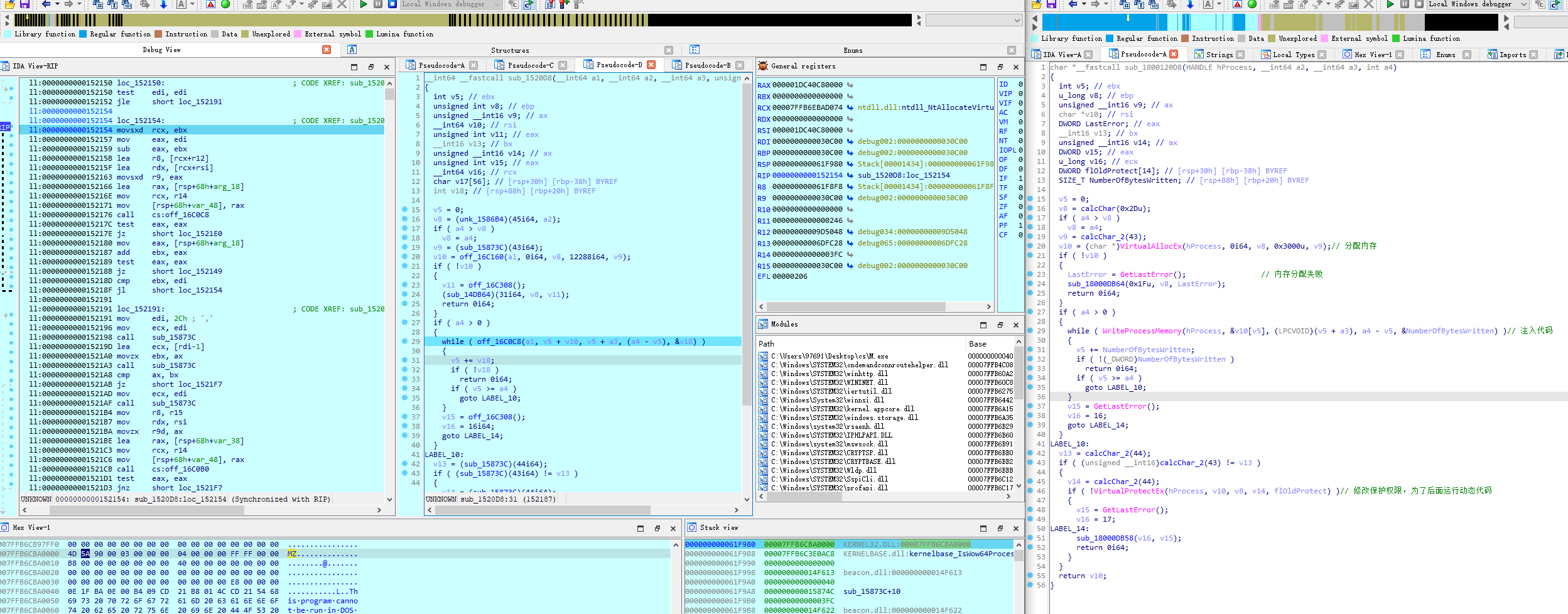The image size is (1568, 614).
Task: Jump back with the blue left arrow in right toolbar
Action: [x=1073, y=4]
